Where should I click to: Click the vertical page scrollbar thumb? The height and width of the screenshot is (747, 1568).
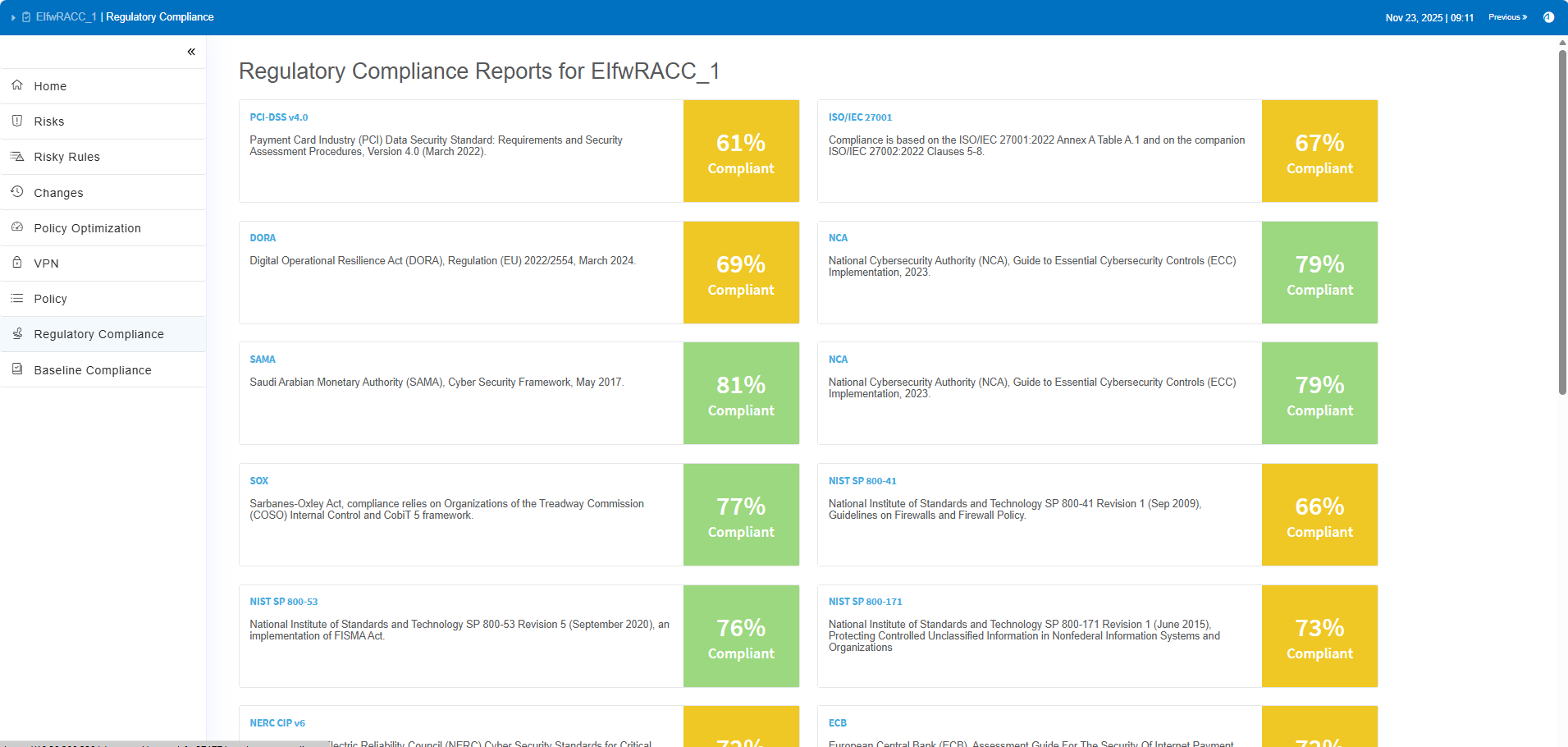coord(1562,222)
